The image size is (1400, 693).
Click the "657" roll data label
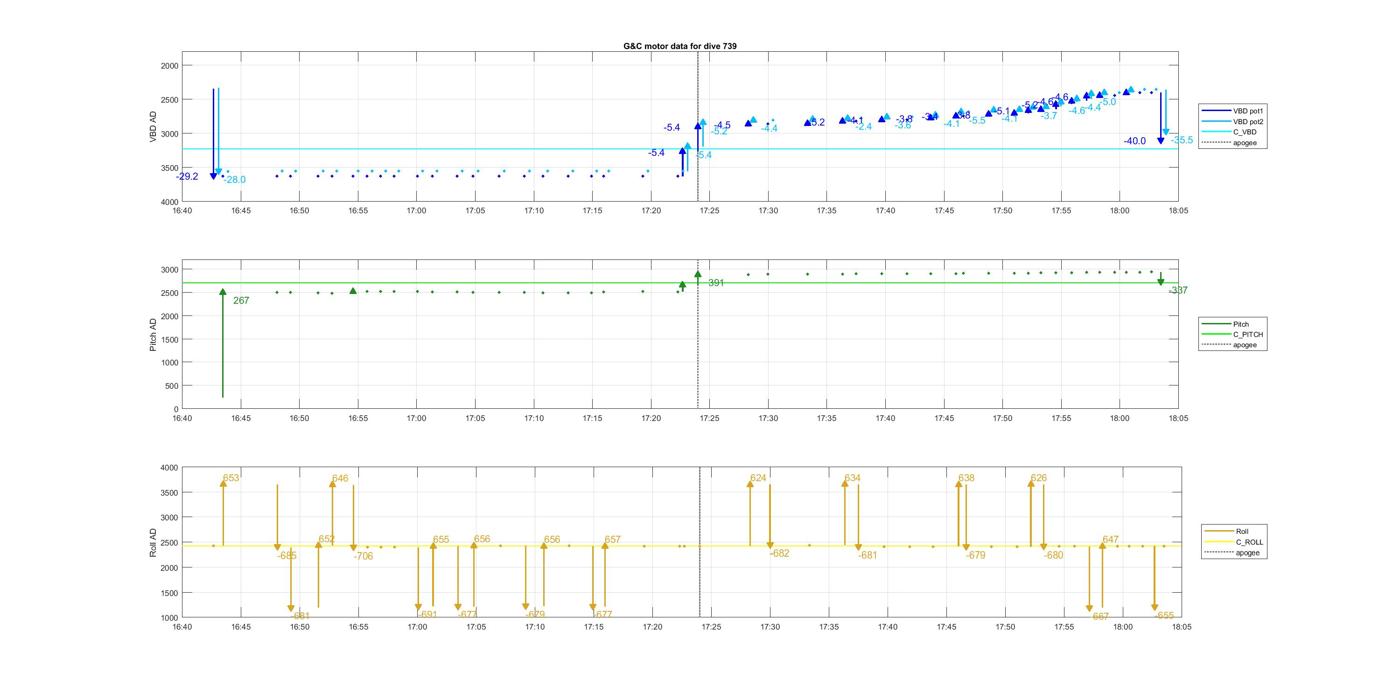(612, 539)
